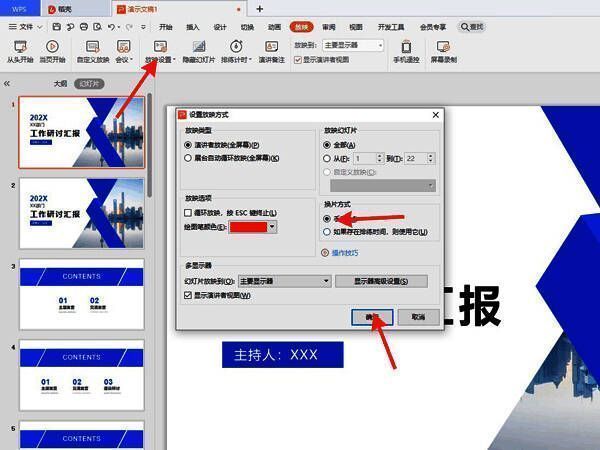Enable the 循环放映 loop-until-ESC checkbox
The height and width of the screenshot is (450, 600).
[x=188, y=212]
